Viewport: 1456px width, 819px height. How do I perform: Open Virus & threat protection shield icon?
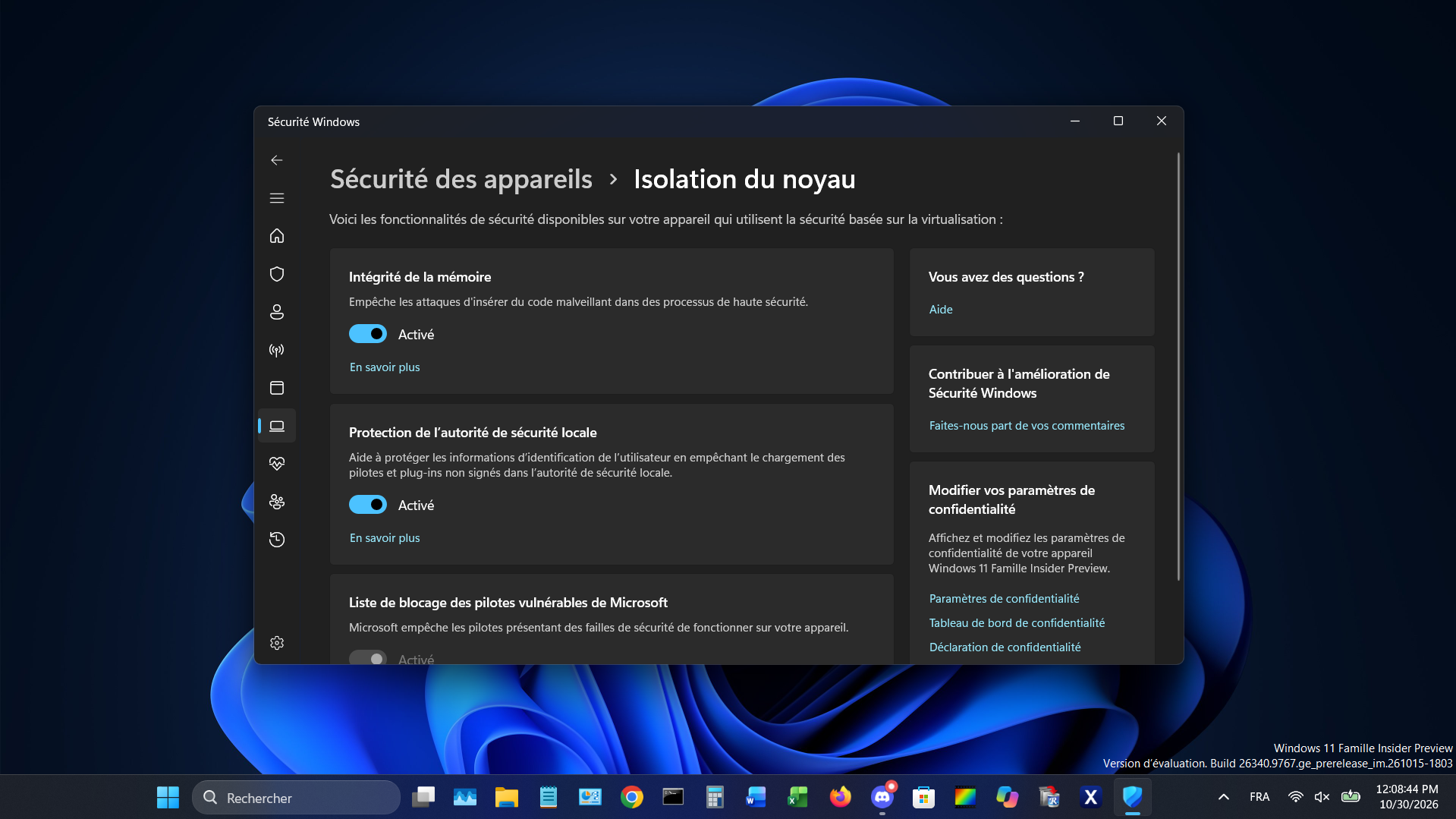click(277, 274)
